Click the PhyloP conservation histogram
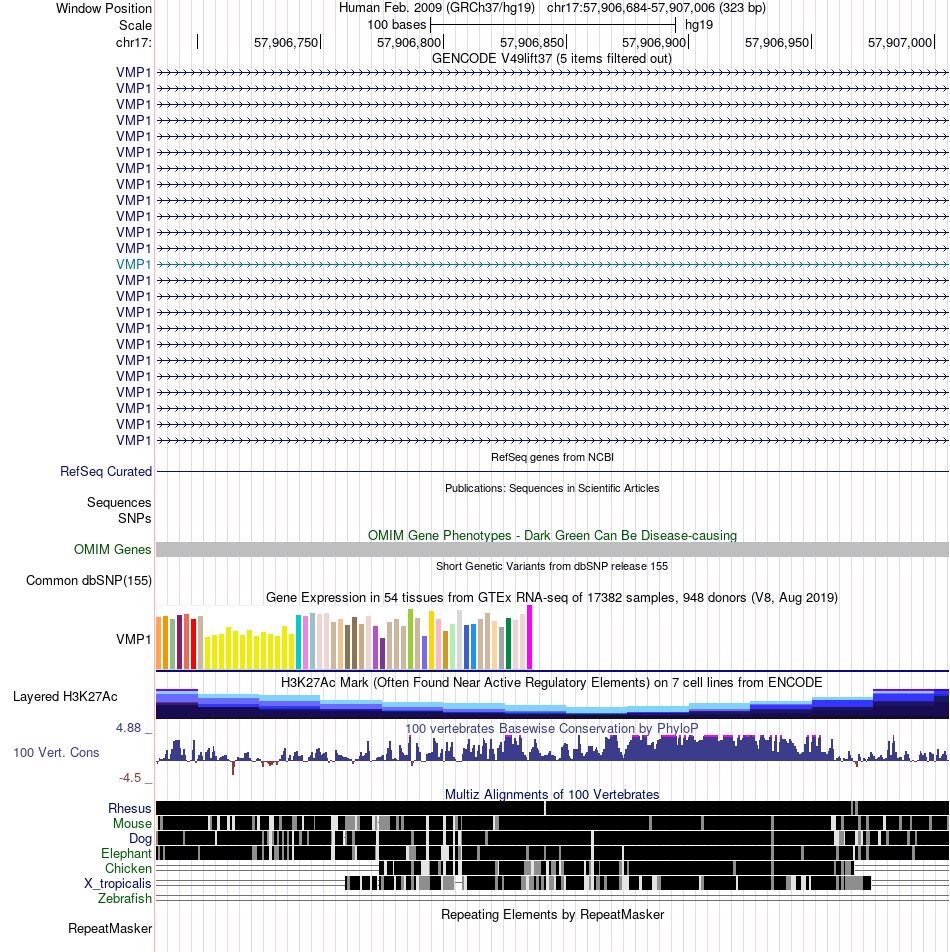Image resolution: width=950 pixels, height=952 pixels. tap(552, 754)
